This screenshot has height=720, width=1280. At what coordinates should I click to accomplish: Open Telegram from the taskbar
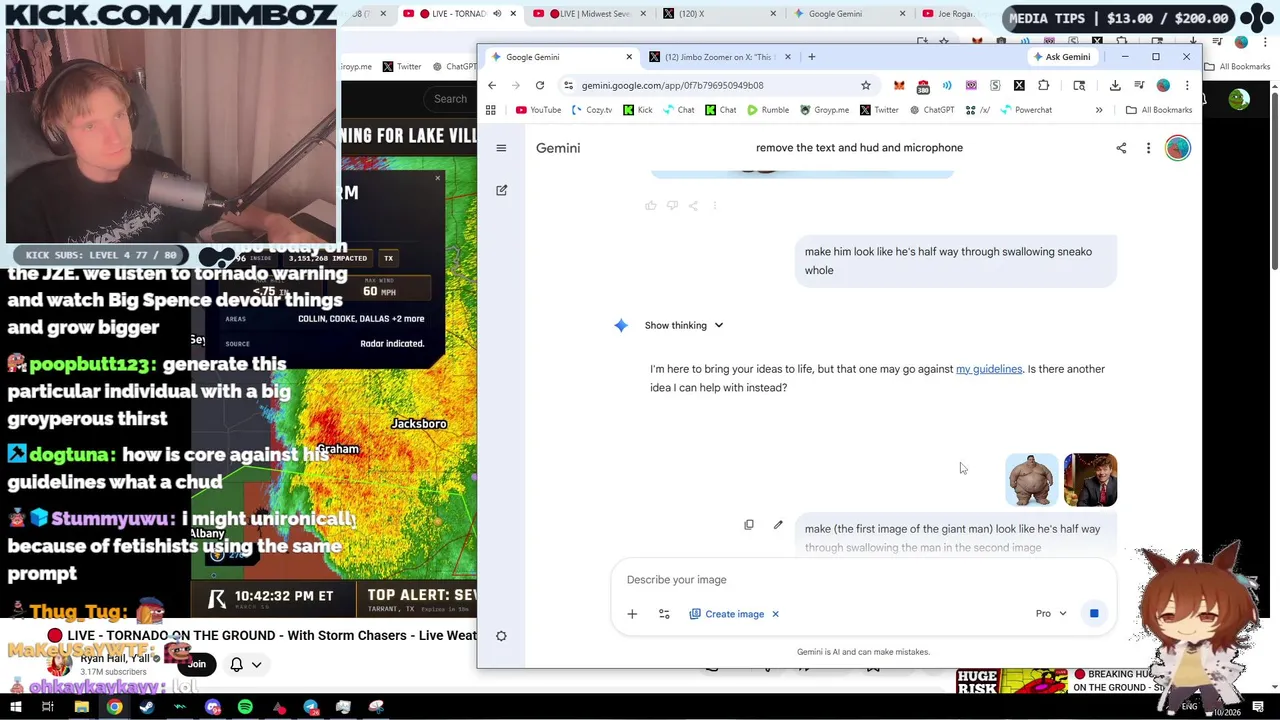pos(311,707)
